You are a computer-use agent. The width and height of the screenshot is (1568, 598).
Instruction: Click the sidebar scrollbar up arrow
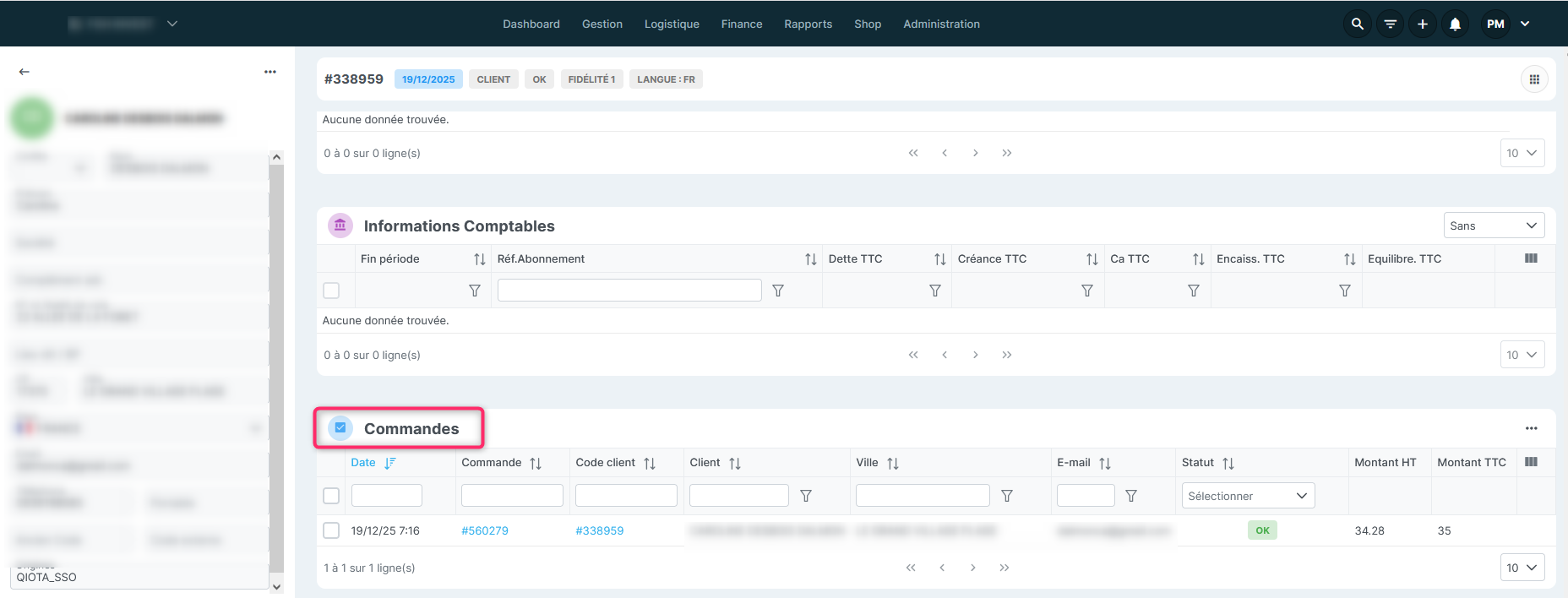276,157
